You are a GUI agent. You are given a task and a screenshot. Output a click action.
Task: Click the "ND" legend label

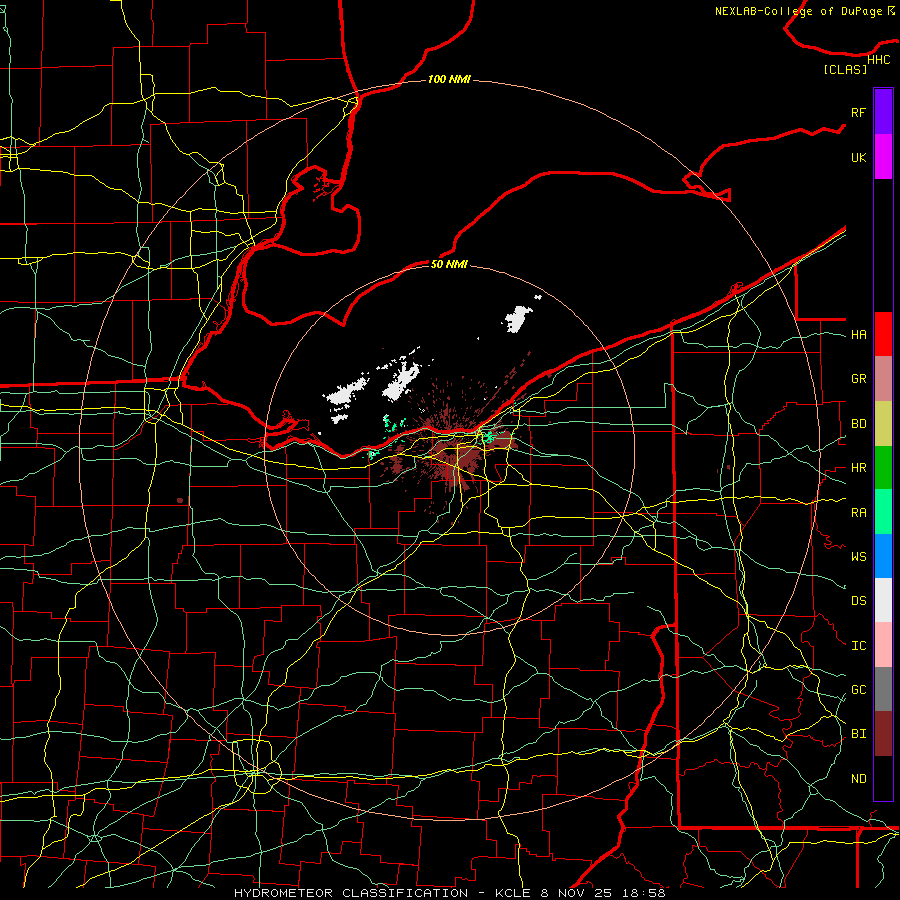coord(858,778)
